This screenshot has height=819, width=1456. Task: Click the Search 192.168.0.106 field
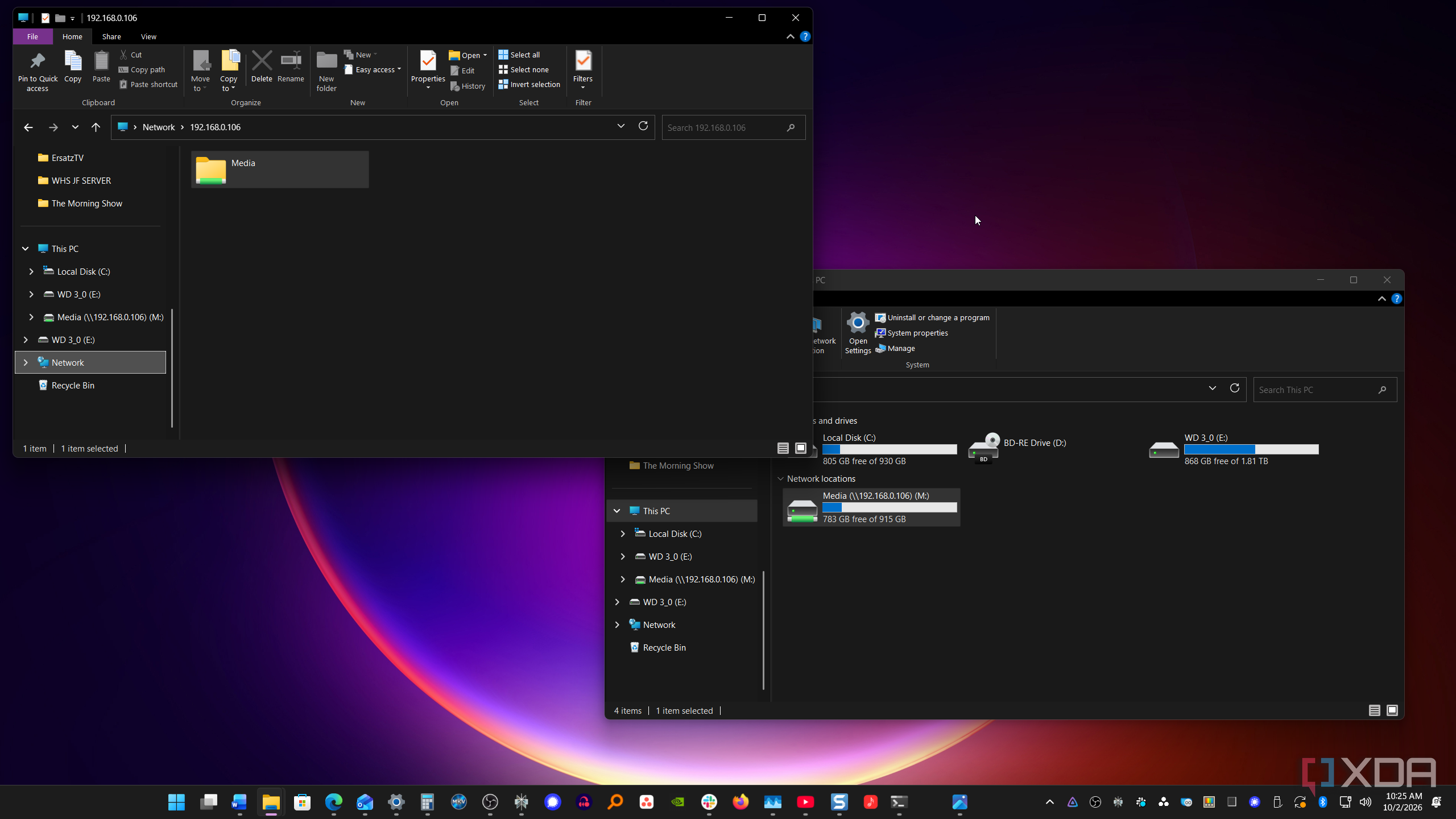tap(733, 127)
